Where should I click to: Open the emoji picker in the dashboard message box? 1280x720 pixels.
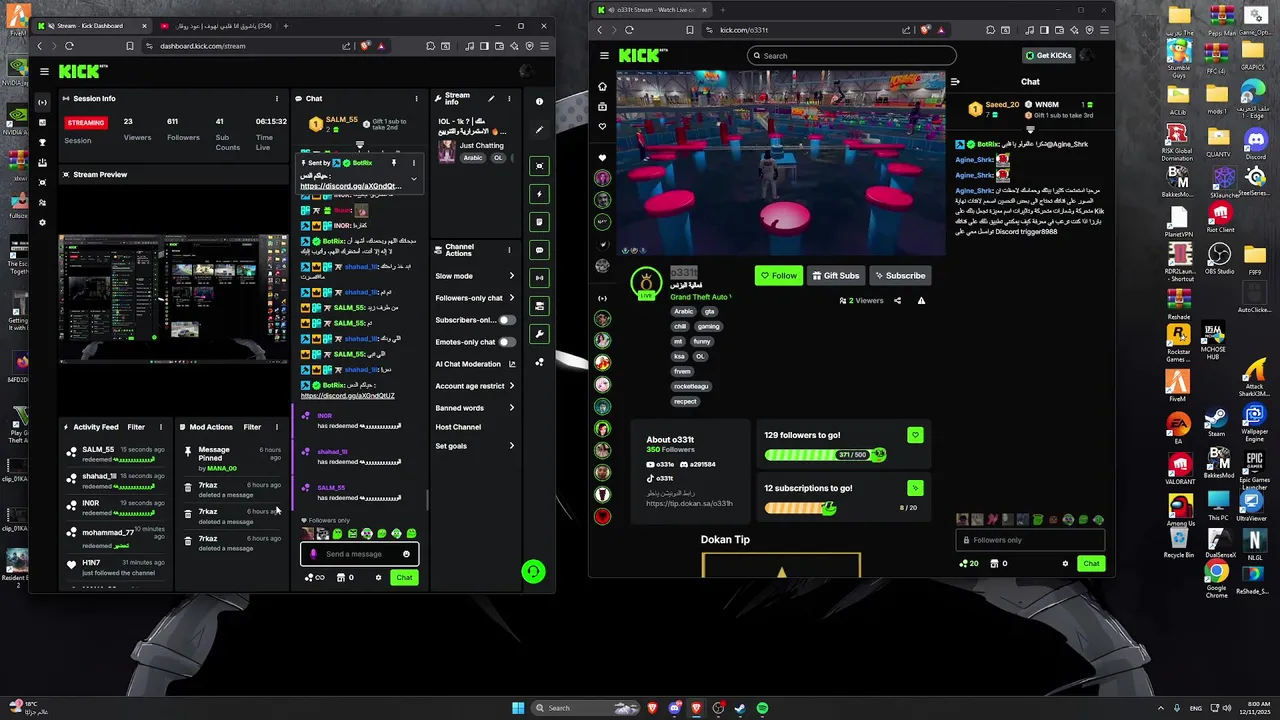(406, 554)
